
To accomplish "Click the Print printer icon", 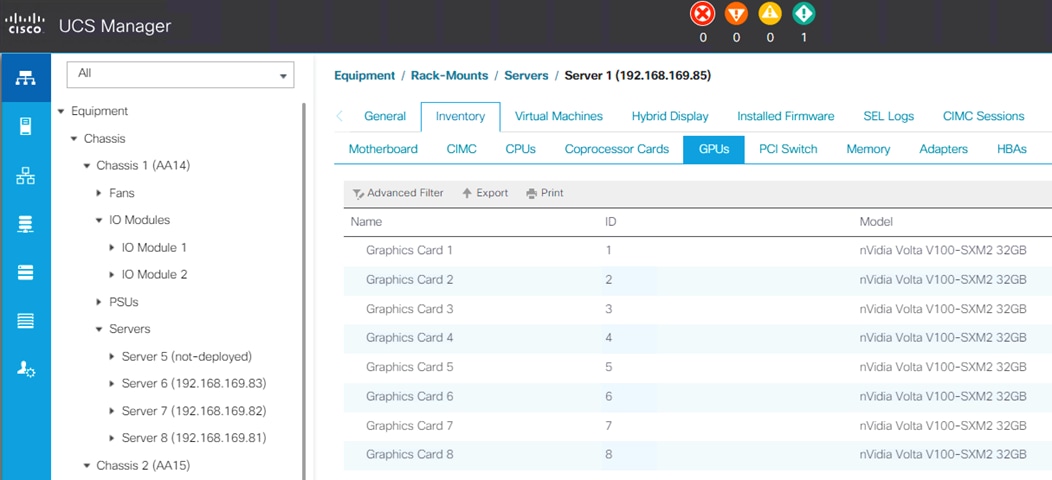I will pos(532,193).
